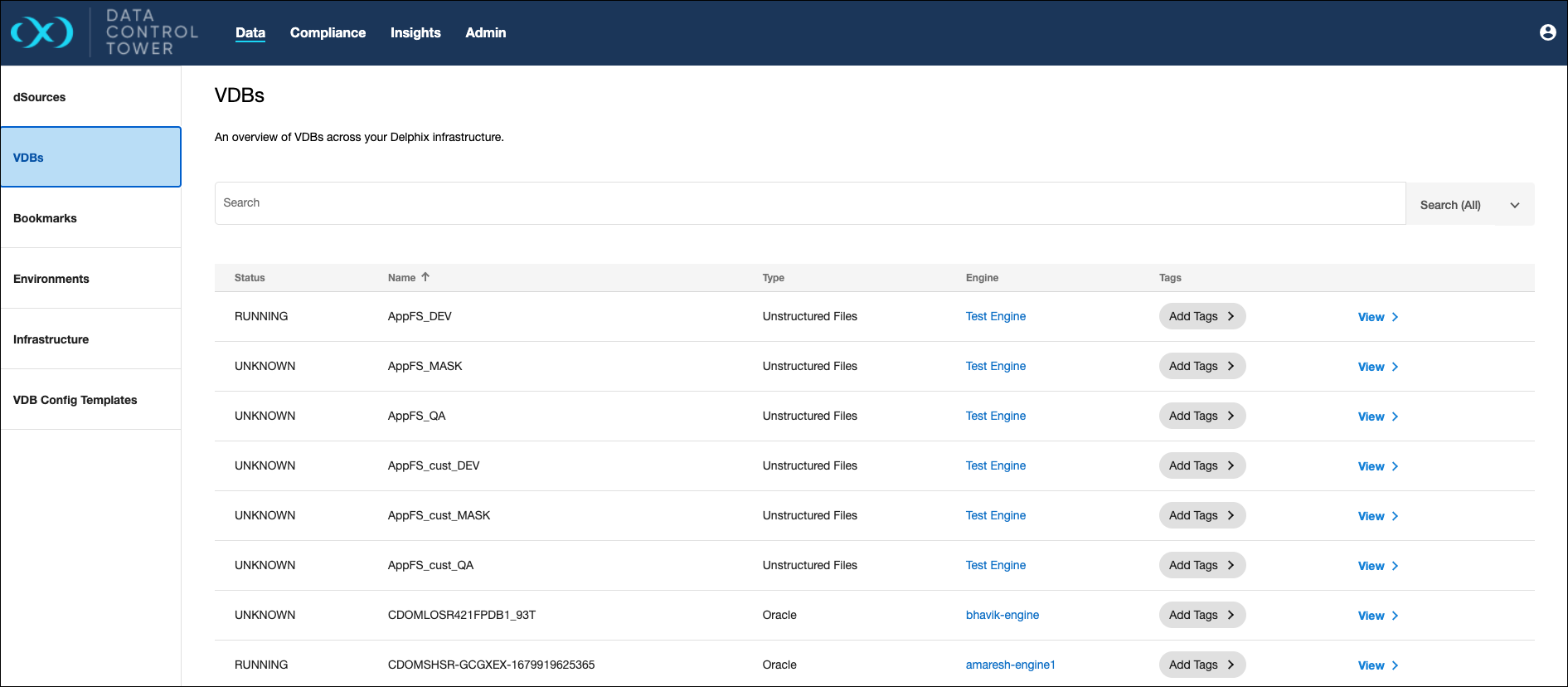Viewport: 1568px width, 687px height.
Task: Focus the VDBs Search input field
Action: (809, 203)
